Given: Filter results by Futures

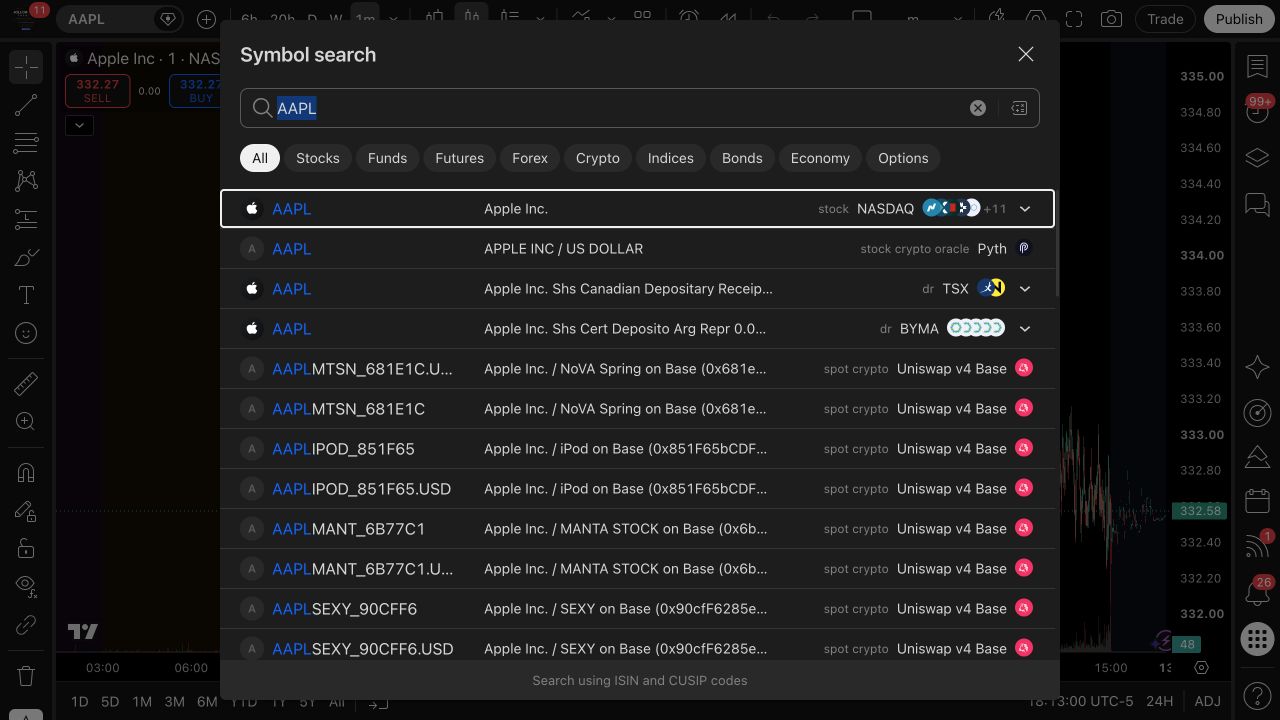Looking at the screenshot, I should tap(460, 158).
